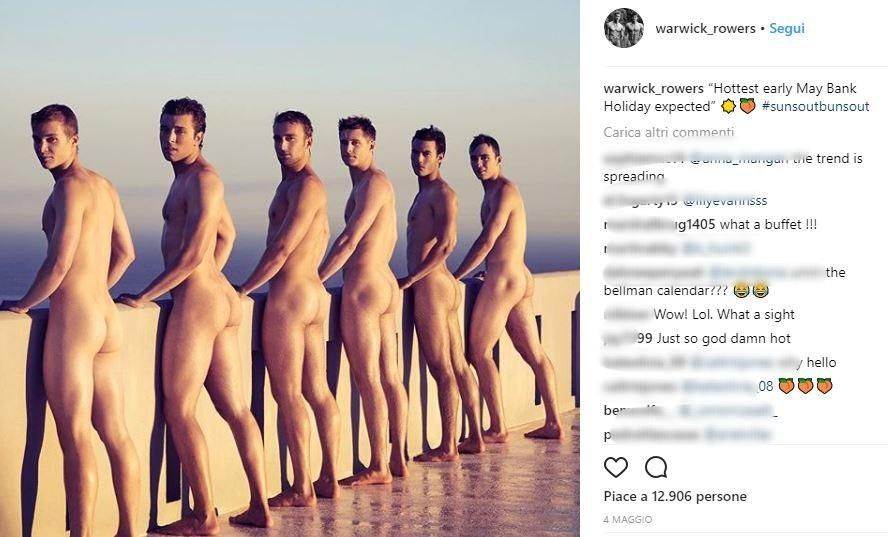888x537 pixels.
Task: Click Piace a 12.906 persone likes count
Action: [675, 496]
